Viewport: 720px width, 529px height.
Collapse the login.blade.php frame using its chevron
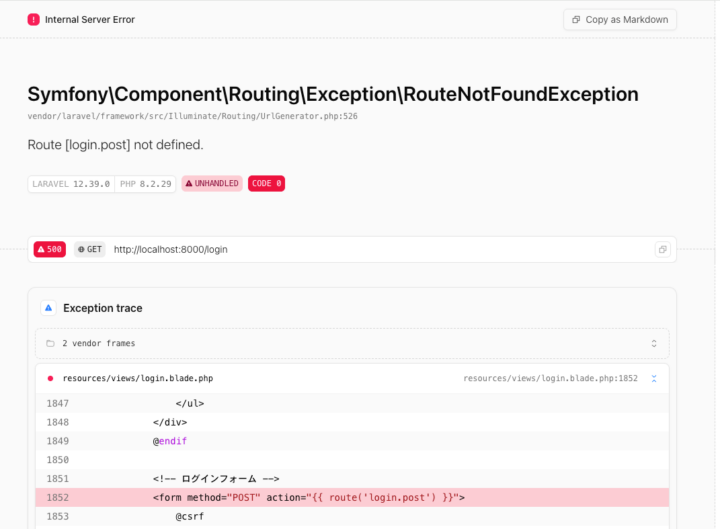point(654,379)
